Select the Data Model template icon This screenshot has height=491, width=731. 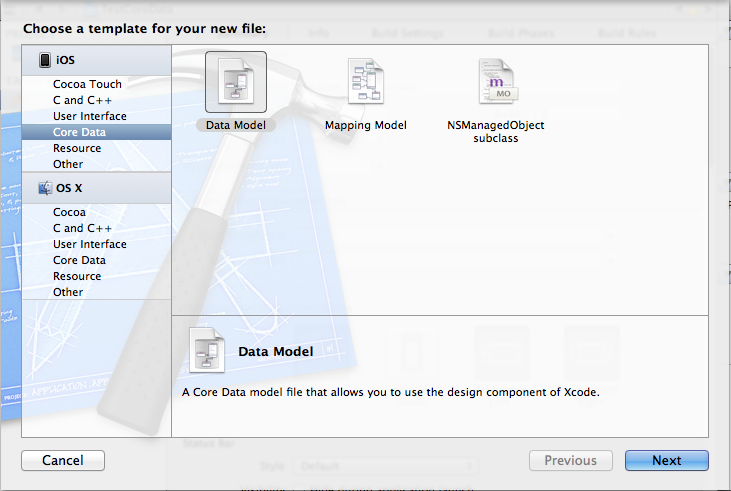point(236,82)
